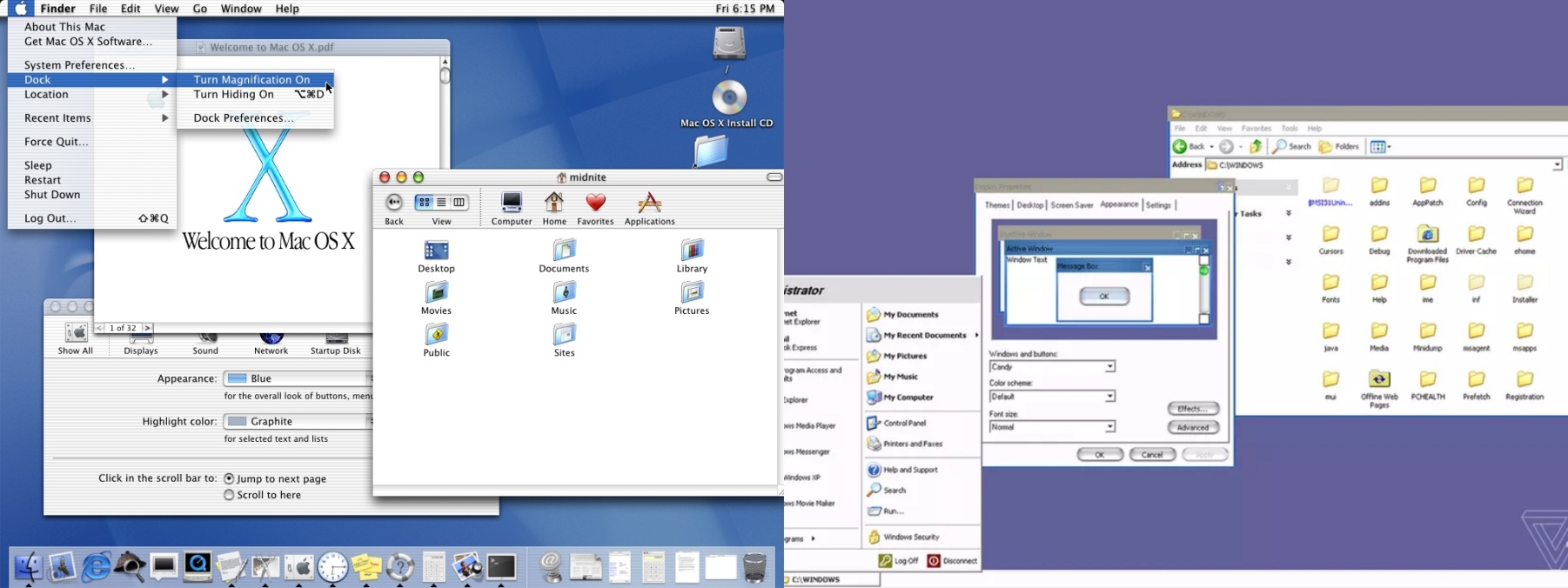
Task: Open Finder from the Mac dock
Action: click(28, 567)
